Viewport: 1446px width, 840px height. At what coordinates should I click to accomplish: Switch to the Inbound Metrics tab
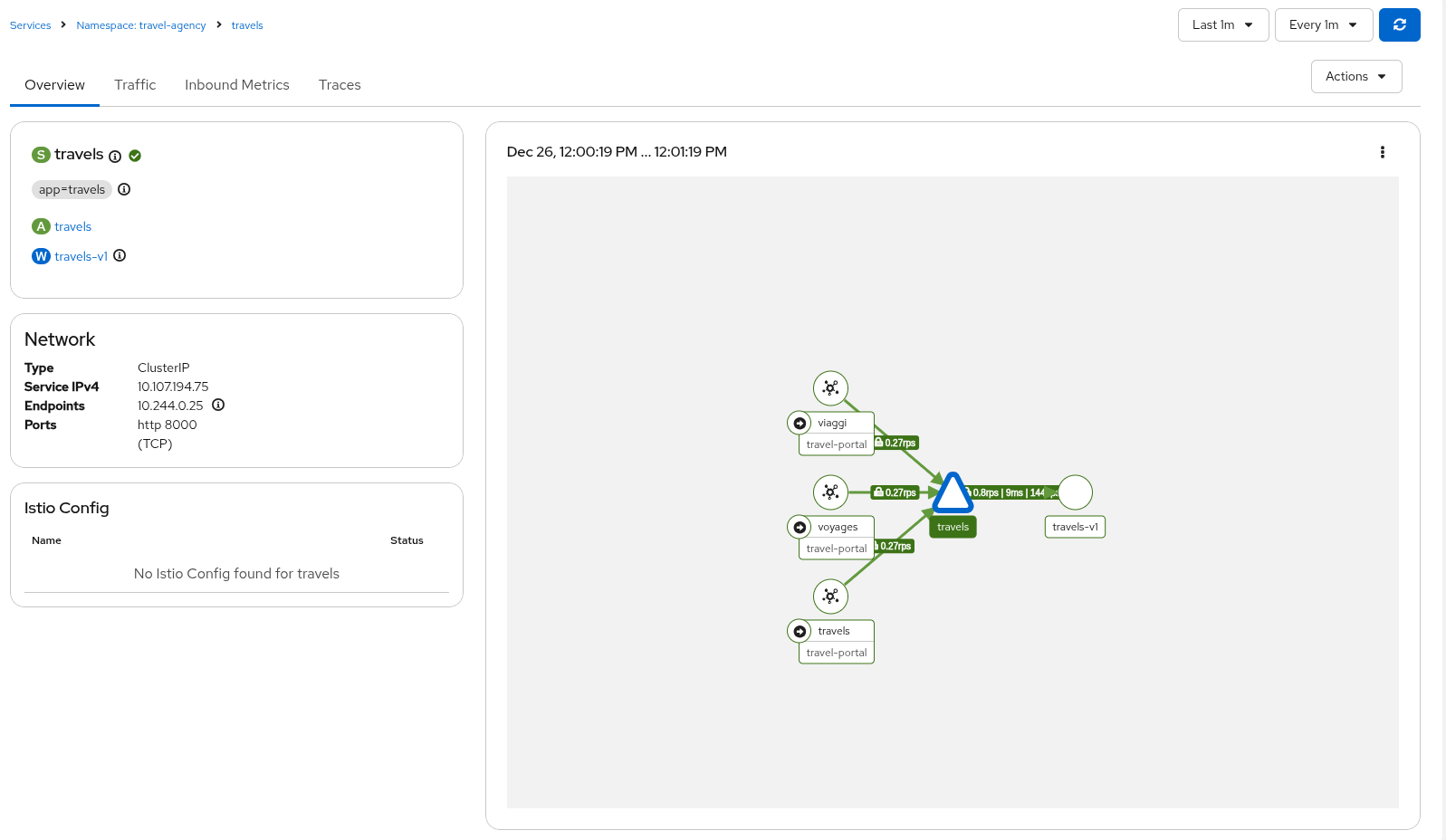(237, 85)
